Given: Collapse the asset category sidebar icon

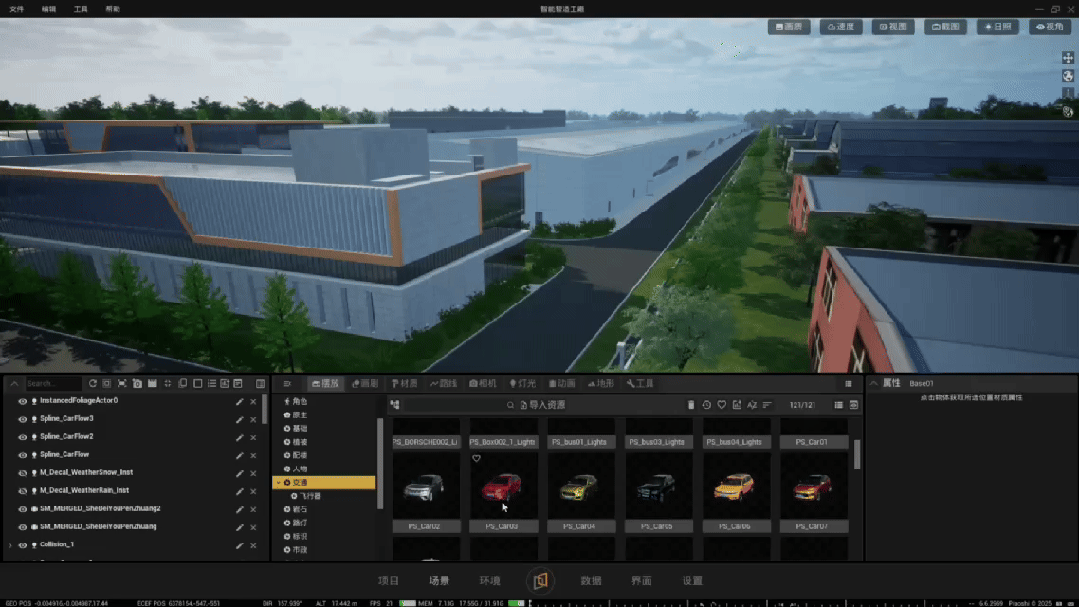Looking at the screenshot, I should pyautogui.click(x=287, y=383).
